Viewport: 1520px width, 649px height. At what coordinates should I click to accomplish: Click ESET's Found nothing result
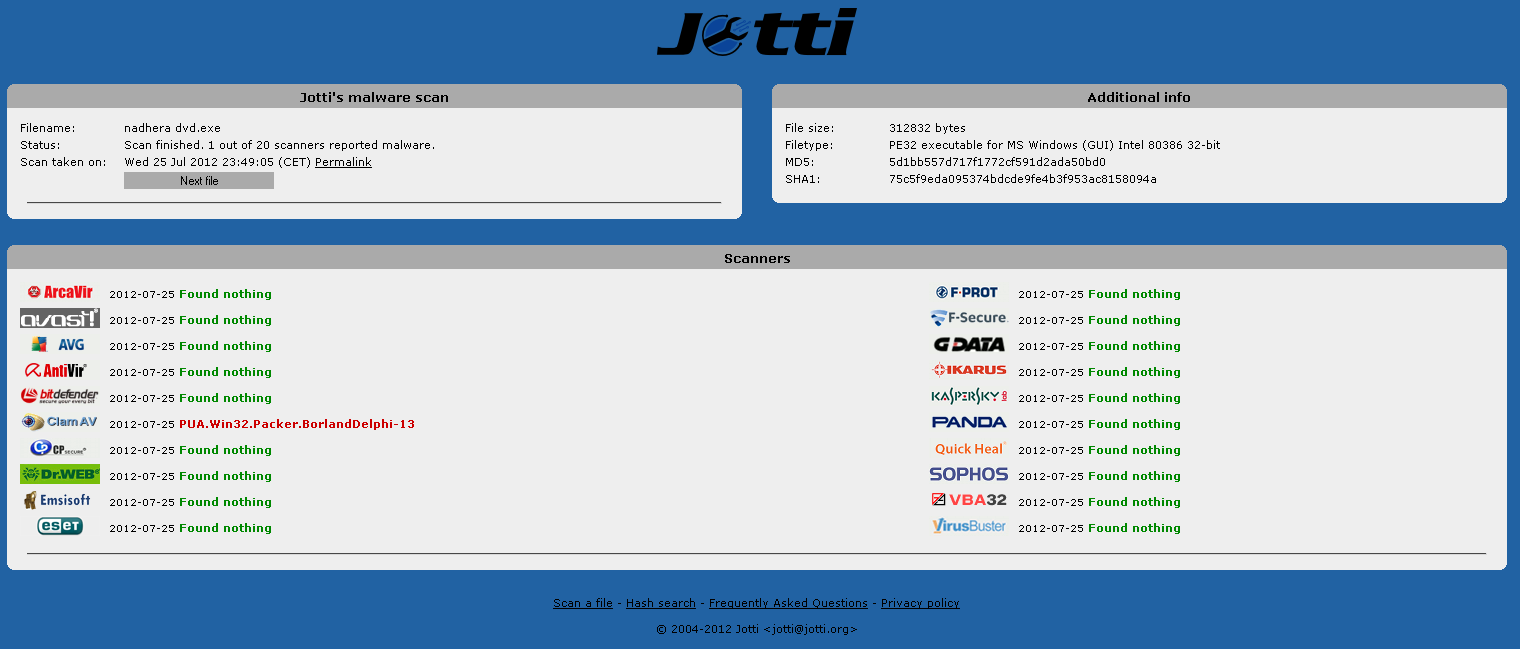(225, 528)
